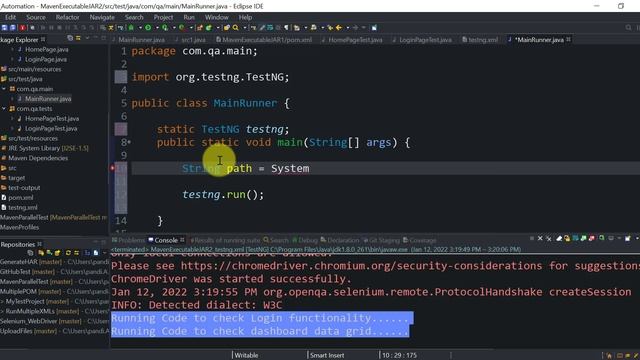Click the Writable status bar field

[x=247, y=355]
